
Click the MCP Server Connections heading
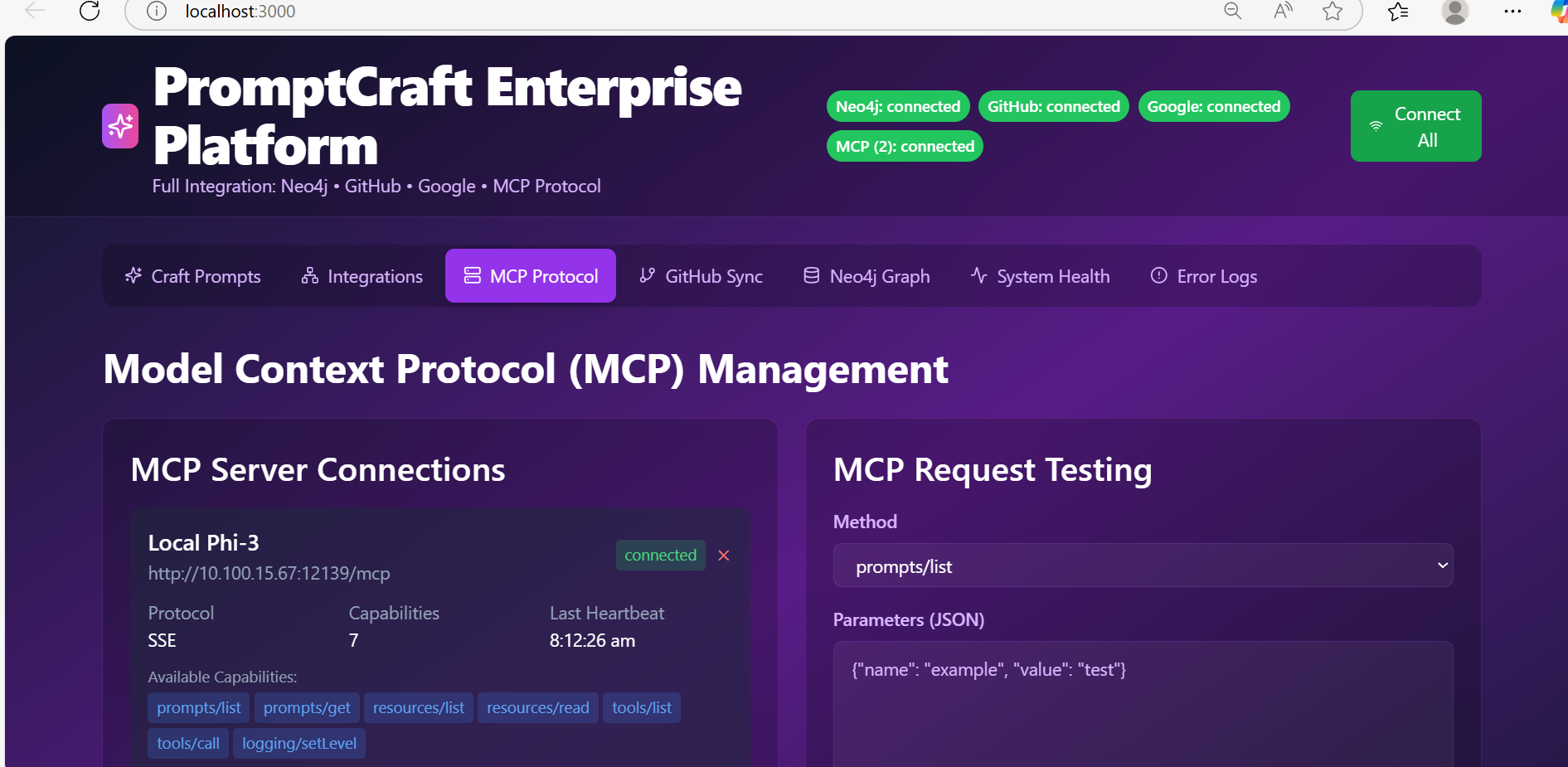(x=318, y=470)
